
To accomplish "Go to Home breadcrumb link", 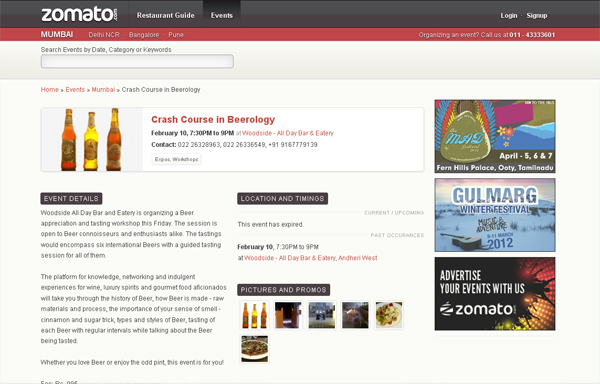I will [50, 89].
